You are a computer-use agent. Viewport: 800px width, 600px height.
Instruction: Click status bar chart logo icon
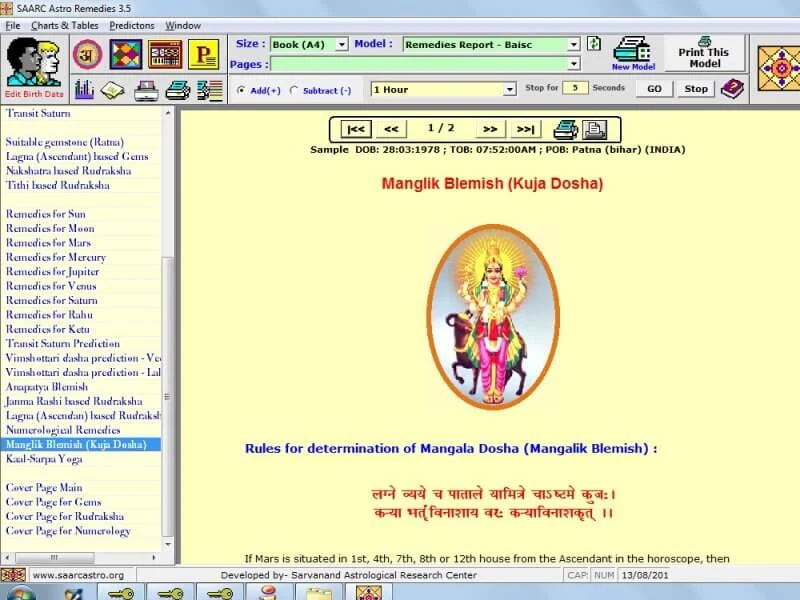tap(13, 575)
